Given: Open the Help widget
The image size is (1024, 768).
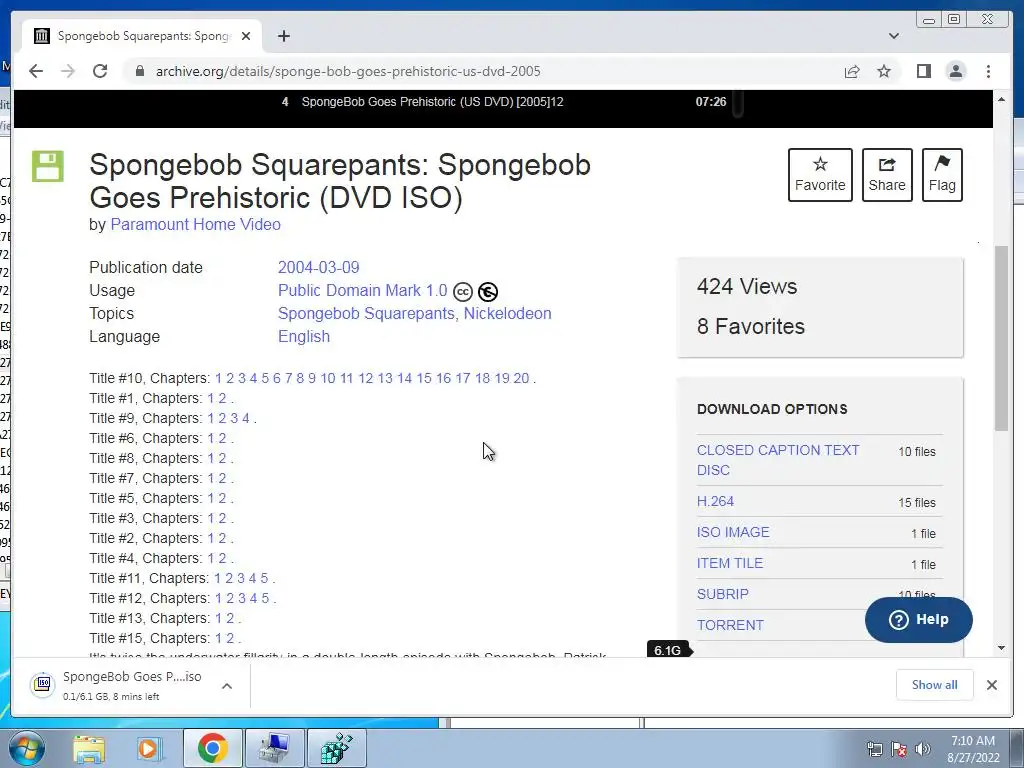Looking at the screenshot, I should tap(918, 620).
